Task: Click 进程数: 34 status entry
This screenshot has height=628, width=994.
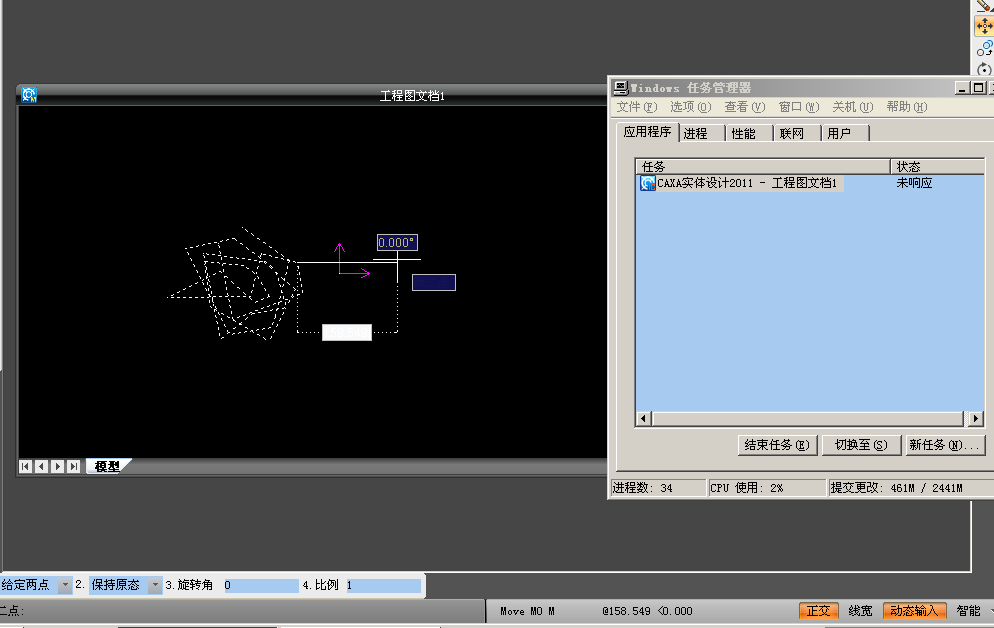Action: coord(657,488)
